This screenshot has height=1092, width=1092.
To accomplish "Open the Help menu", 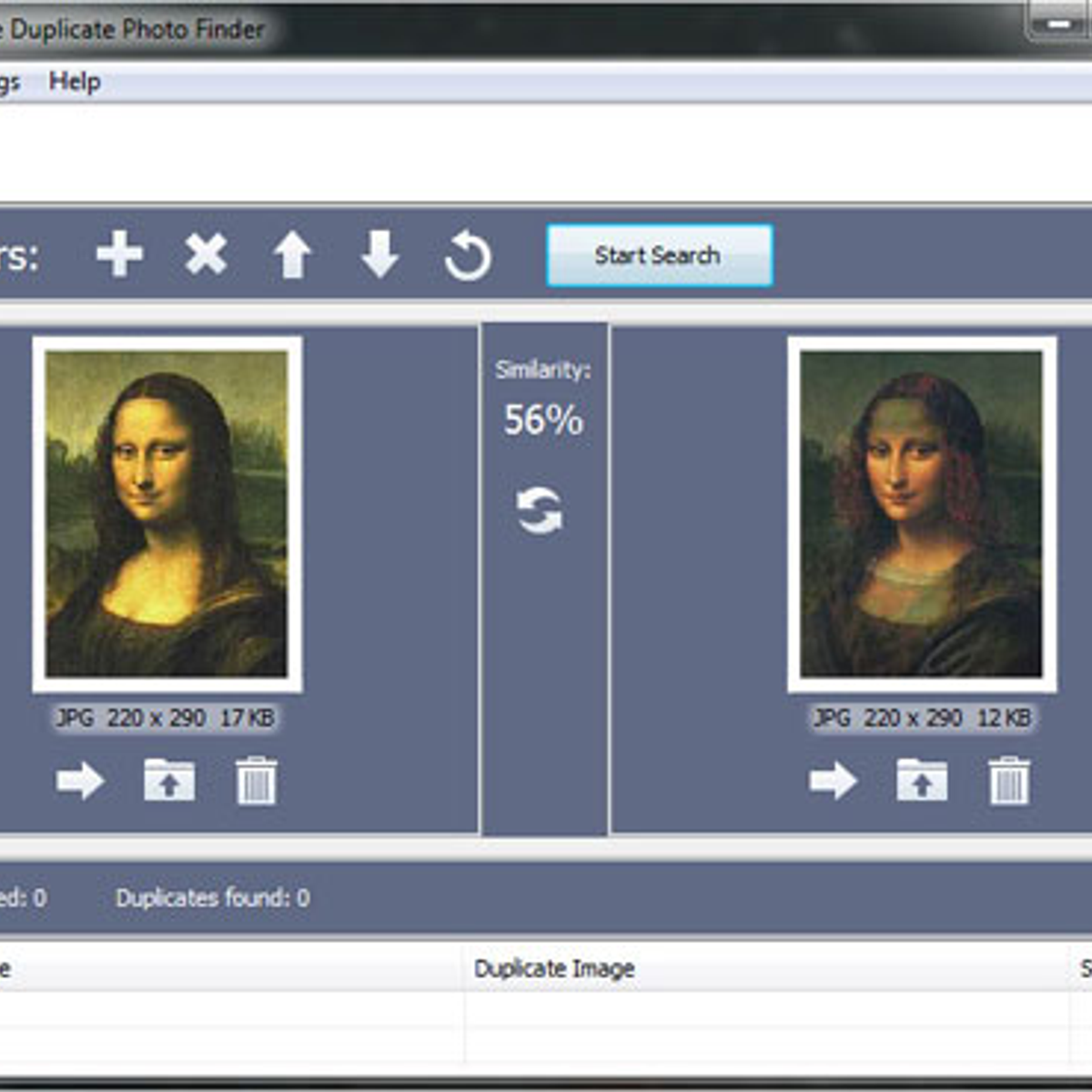I will [75, 82].
